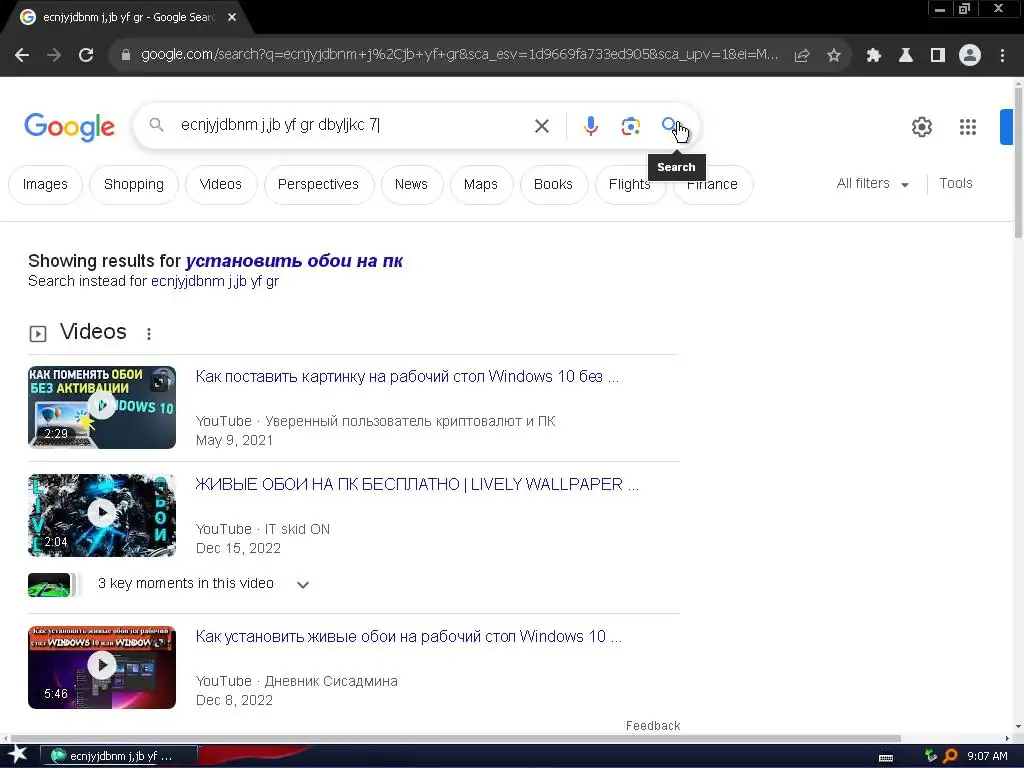Click the address bar URL
This screenshot has height=768, width=1024.
(459, 55)
